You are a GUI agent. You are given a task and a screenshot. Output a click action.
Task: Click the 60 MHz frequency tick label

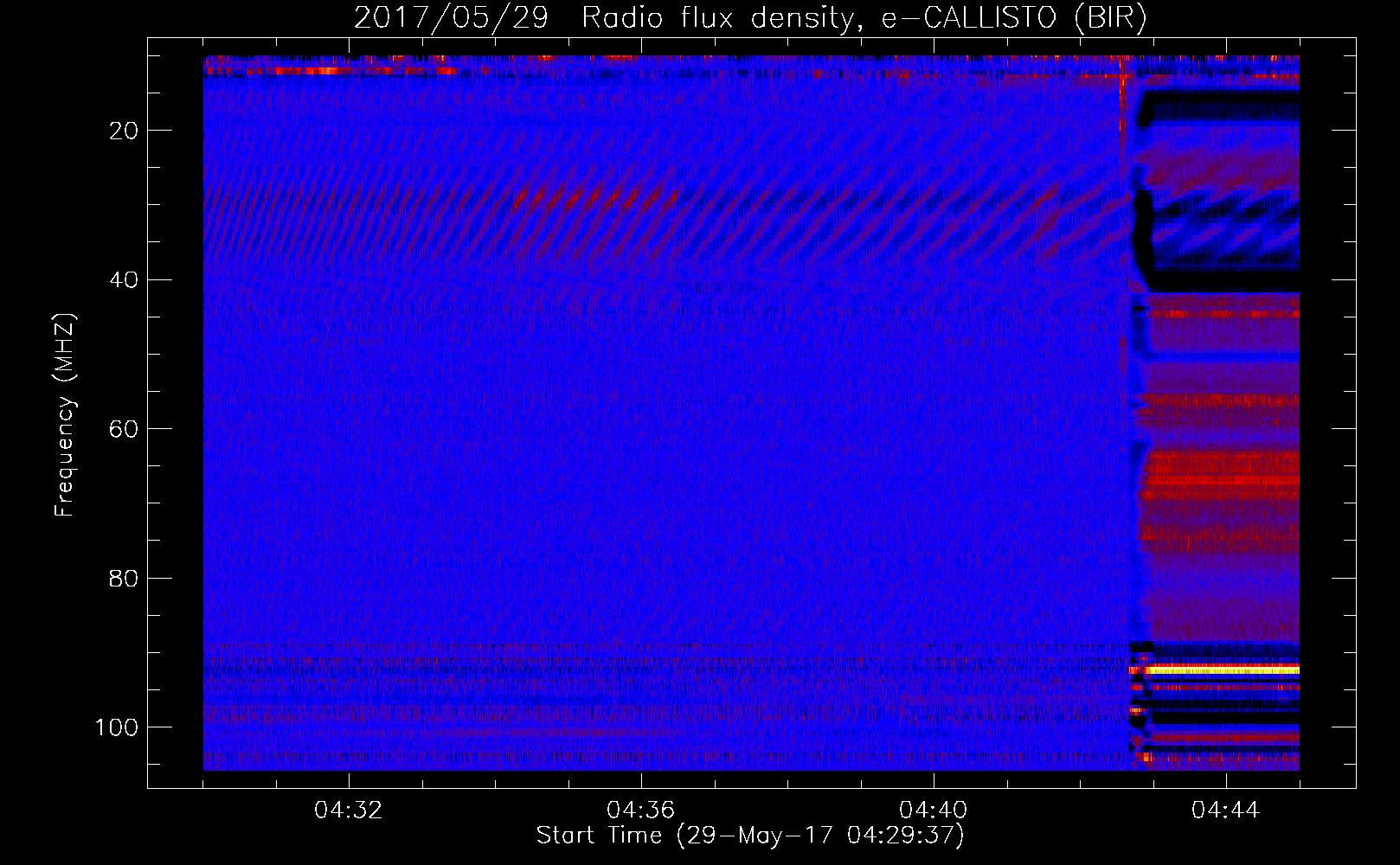click(x=125, y=429)
